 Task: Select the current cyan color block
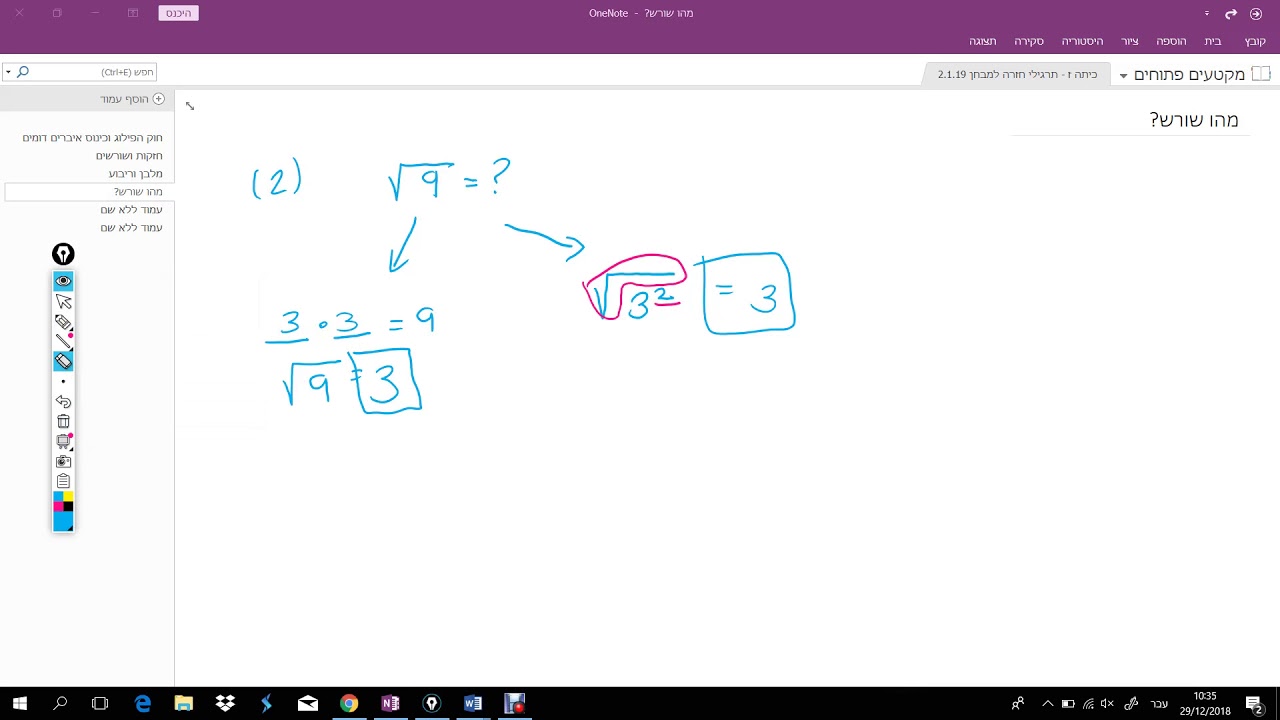(x=63, y=521)
